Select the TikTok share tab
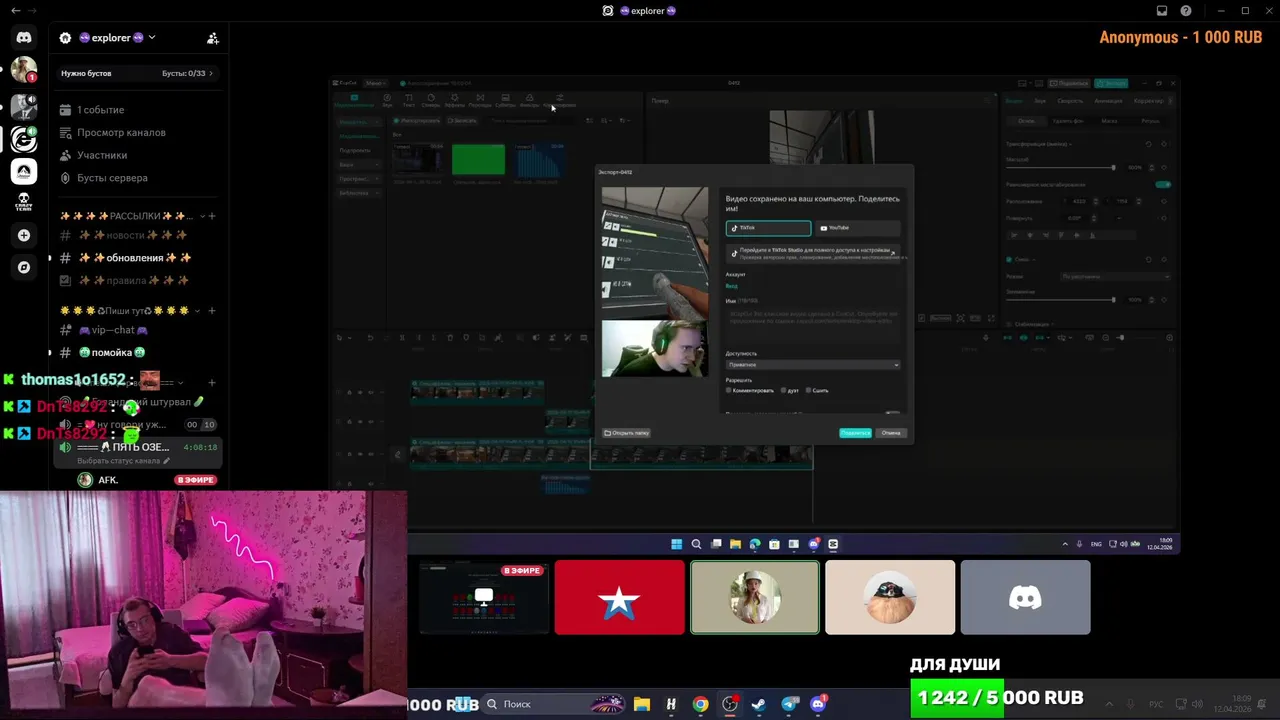This screenshot has width=1280, height=720. tap(768, 228)
